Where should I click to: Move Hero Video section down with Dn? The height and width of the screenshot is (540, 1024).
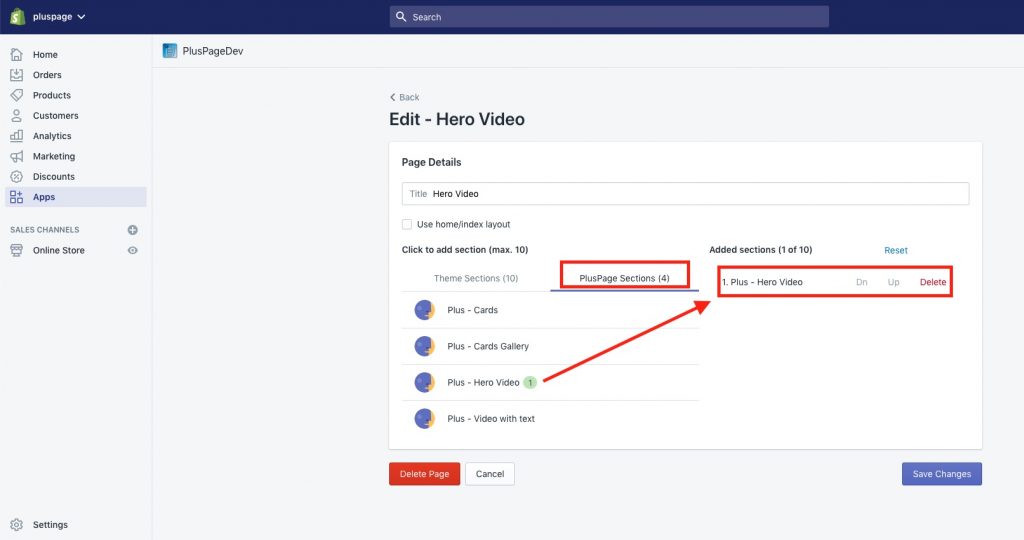point(861,282)
